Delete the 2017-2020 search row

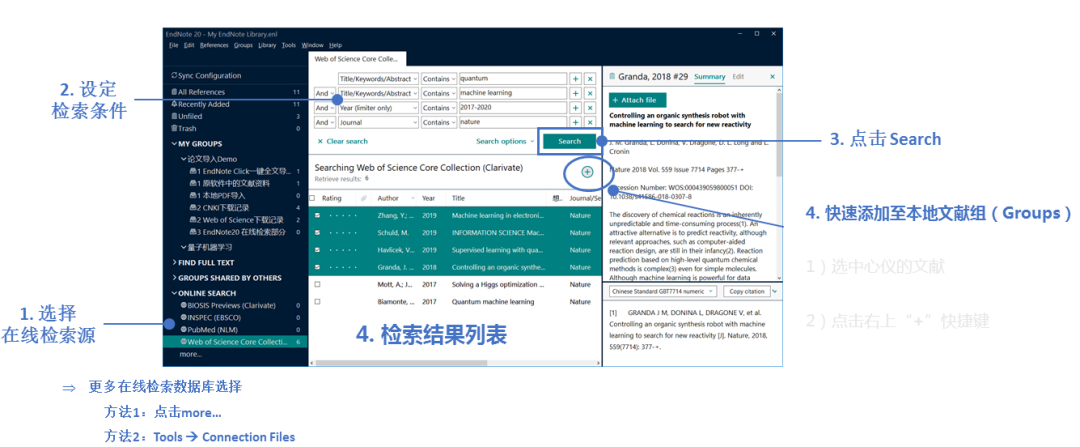[x=590, y=107]
